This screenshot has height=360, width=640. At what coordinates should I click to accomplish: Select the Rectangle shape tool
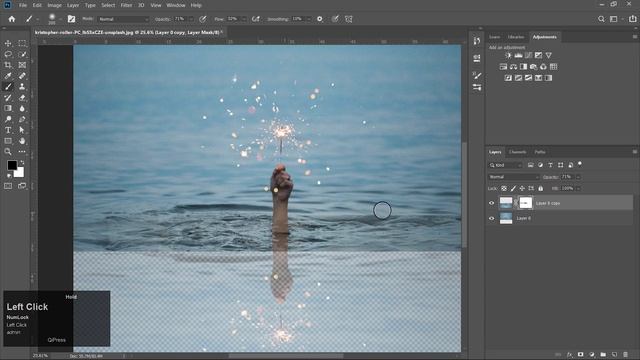(x=8, y=141)
